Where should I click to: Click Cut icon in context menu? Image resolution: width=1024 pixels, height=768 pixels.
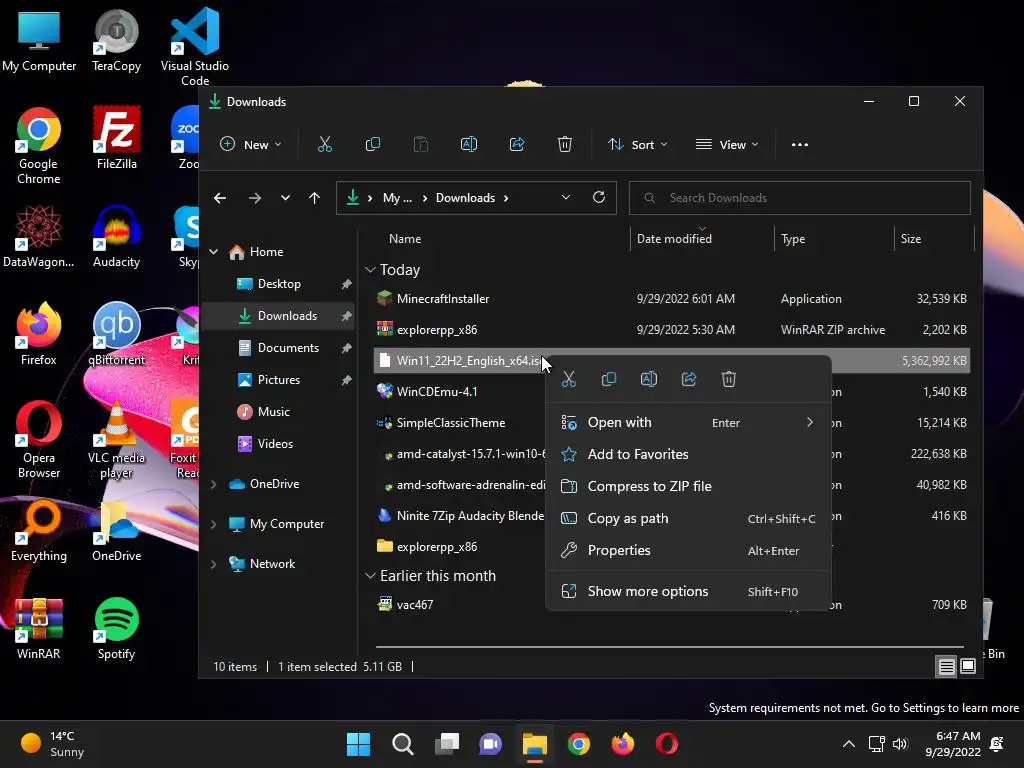(x=569, y=379)
